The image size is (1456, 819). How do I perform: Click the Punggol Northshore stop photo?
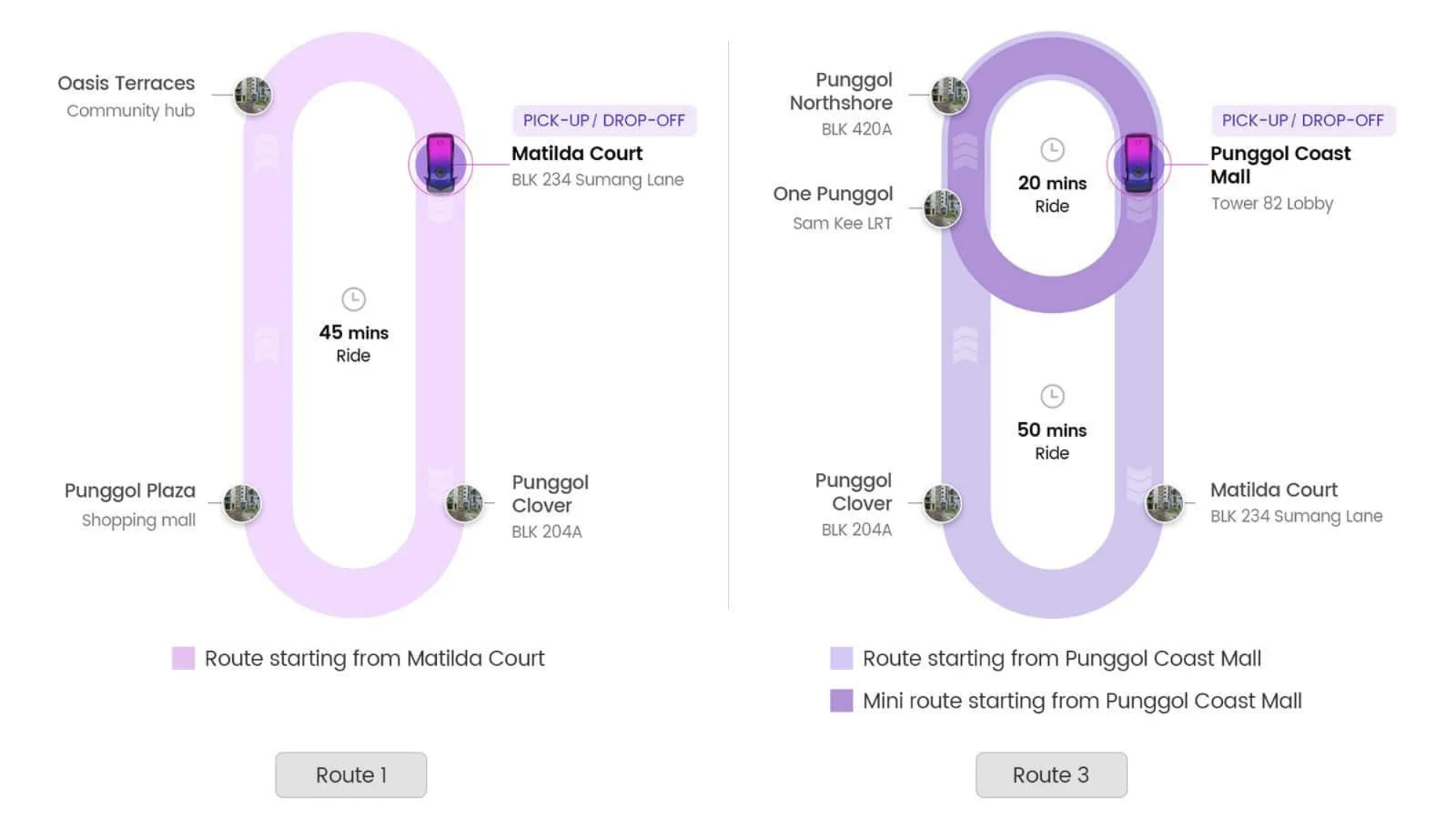[949, 95]
